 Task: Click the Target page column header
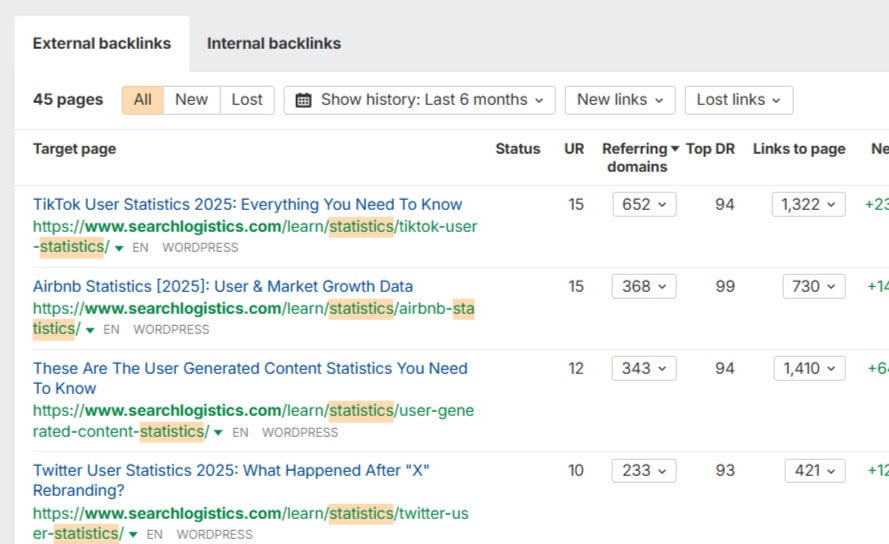click(74, 149)
